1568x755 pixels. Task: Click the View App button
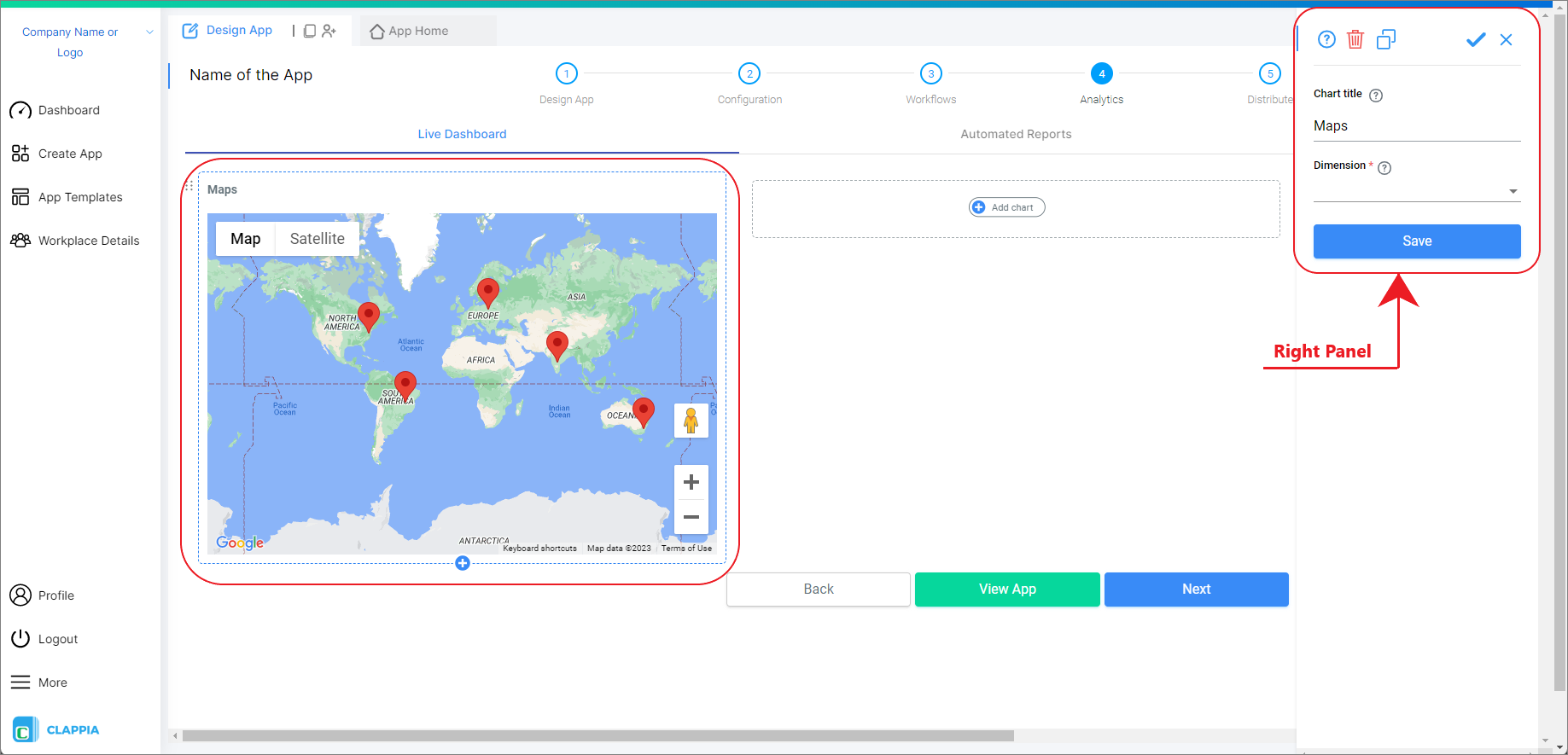pos(1007,589)
